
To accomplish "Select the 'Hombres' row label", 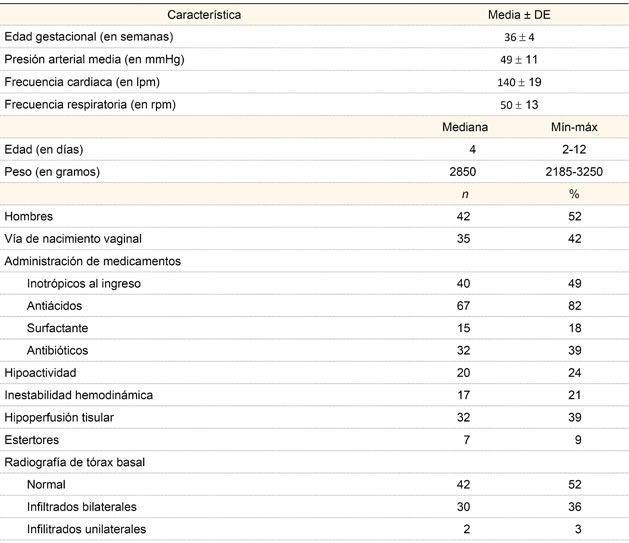I will tap(29, 216).
